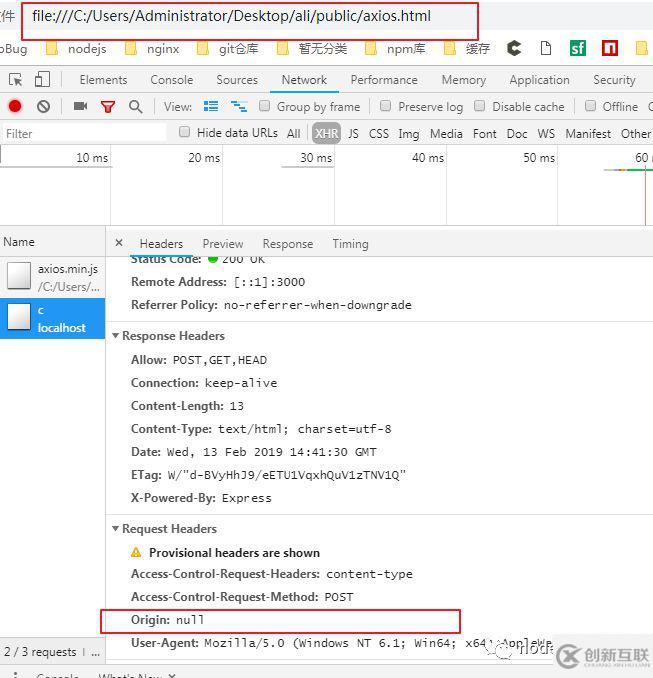The image size is (653, 678).
Task: Open the nodejs bookmark folder
Action: point(76,49)
